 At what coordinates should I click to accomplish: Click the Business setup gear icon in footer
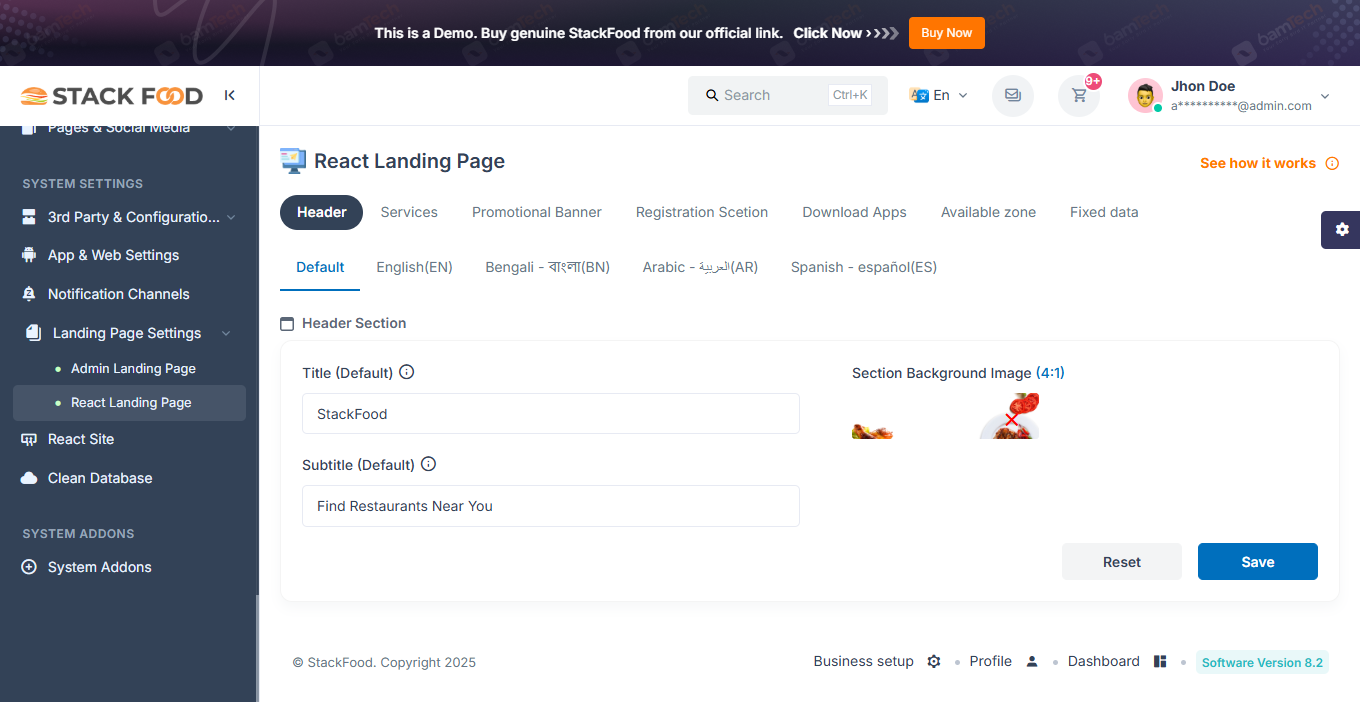(x=934, y=661)
